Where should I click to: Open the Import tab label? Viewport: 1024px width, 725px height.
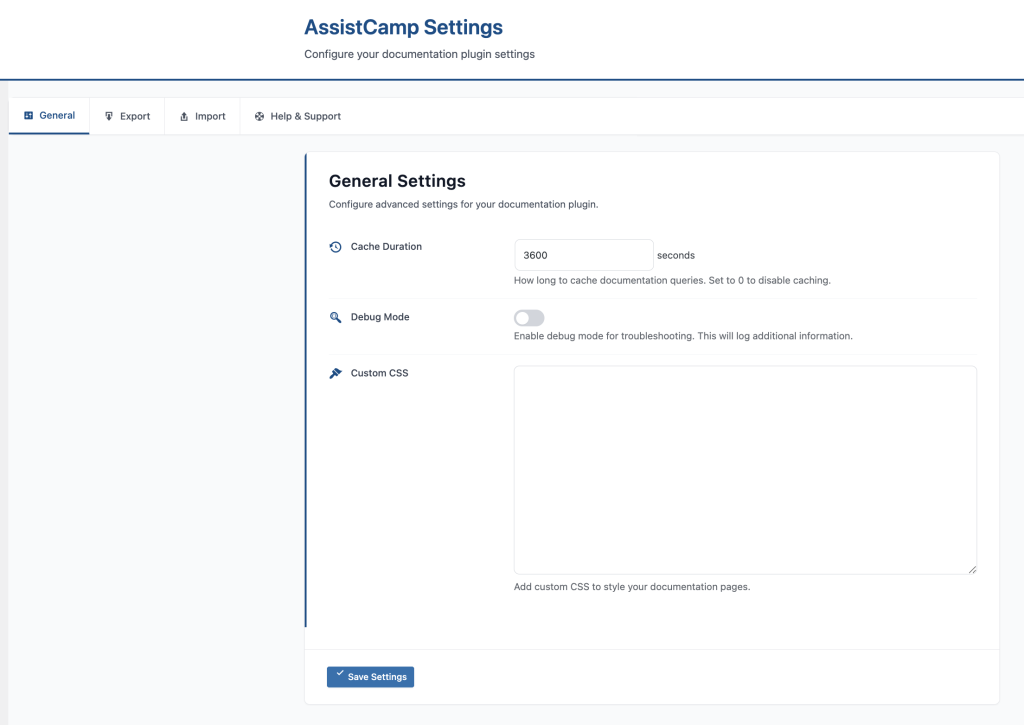point(210,116)
